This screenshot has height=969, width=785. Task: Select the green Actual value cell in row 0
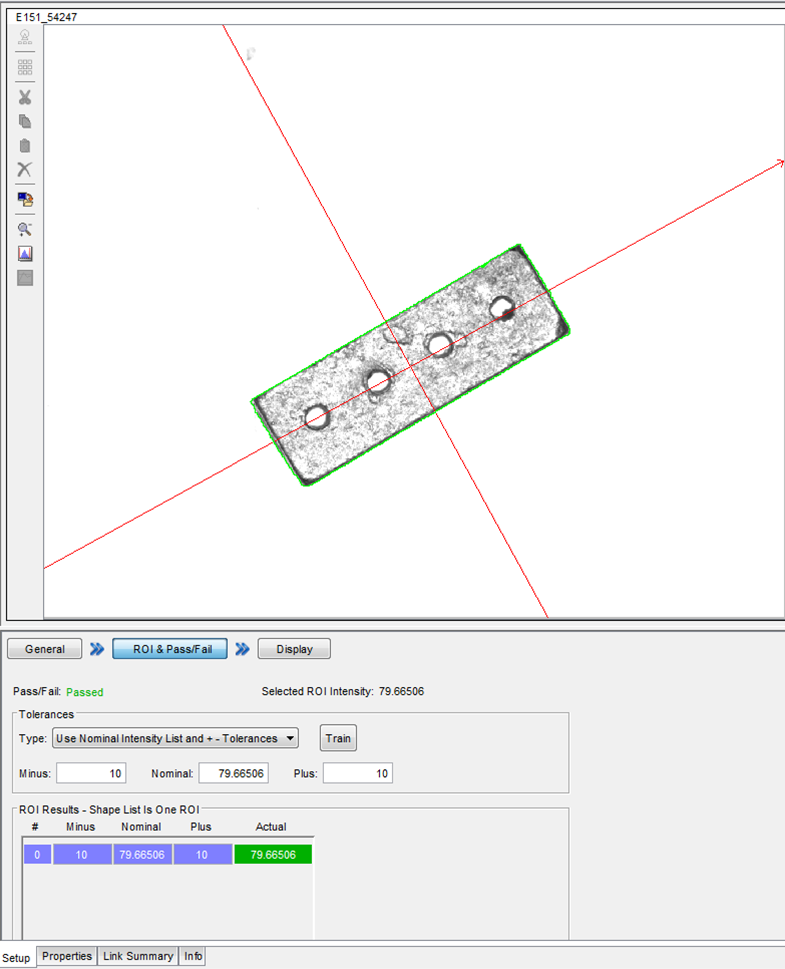pos(273,854)
